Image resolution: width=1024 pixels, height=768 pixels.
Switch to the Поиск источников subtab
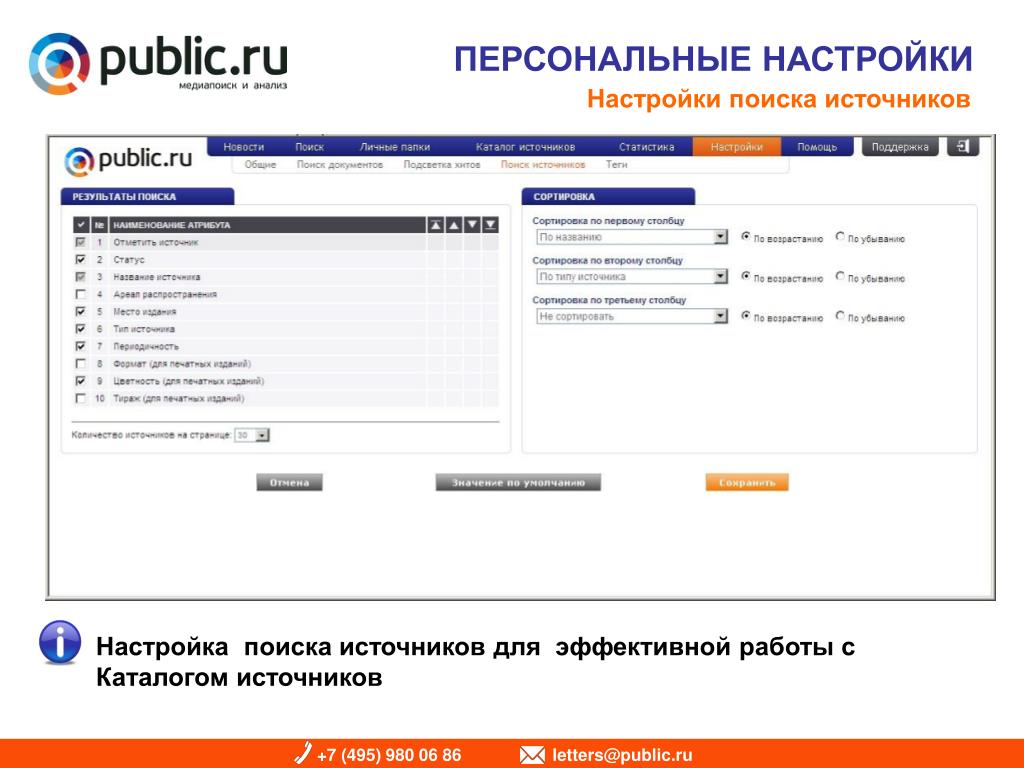543,165
